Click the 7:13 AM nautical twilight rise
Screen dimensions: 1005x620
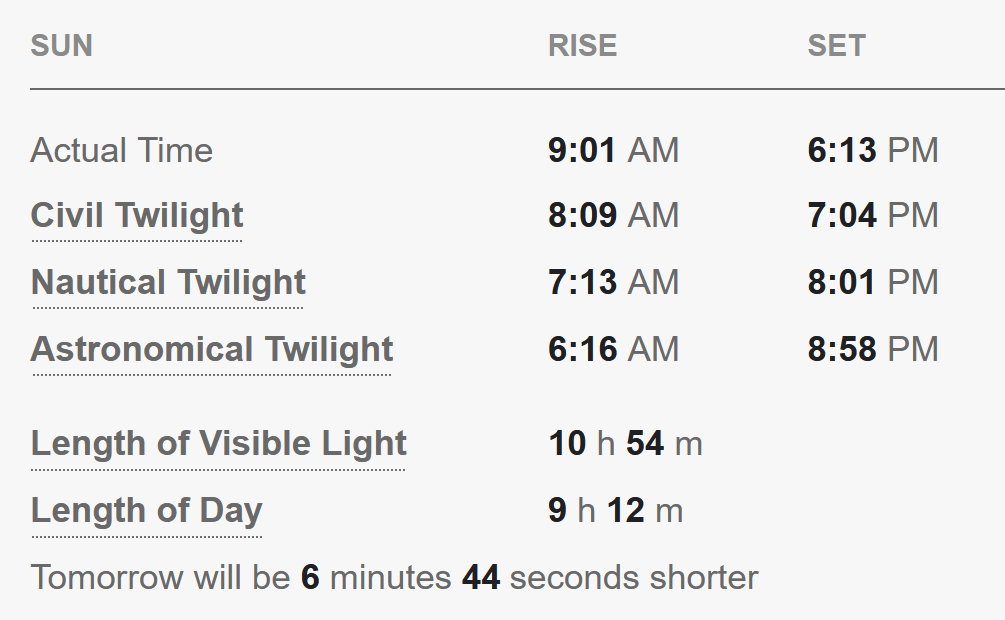(613, 282)
